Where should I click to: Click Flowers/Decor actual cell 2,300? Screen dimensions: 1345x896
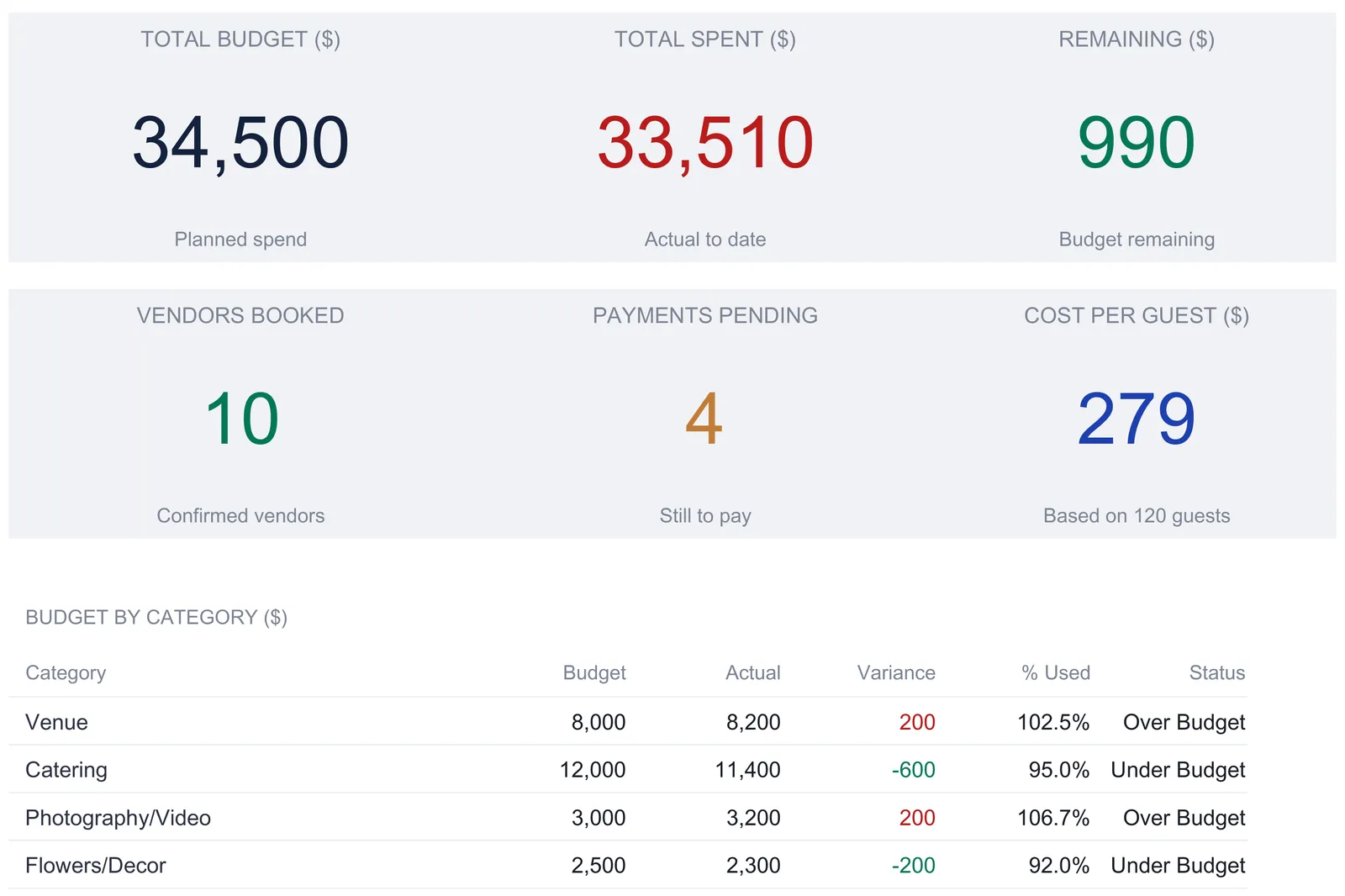(753, 865)
